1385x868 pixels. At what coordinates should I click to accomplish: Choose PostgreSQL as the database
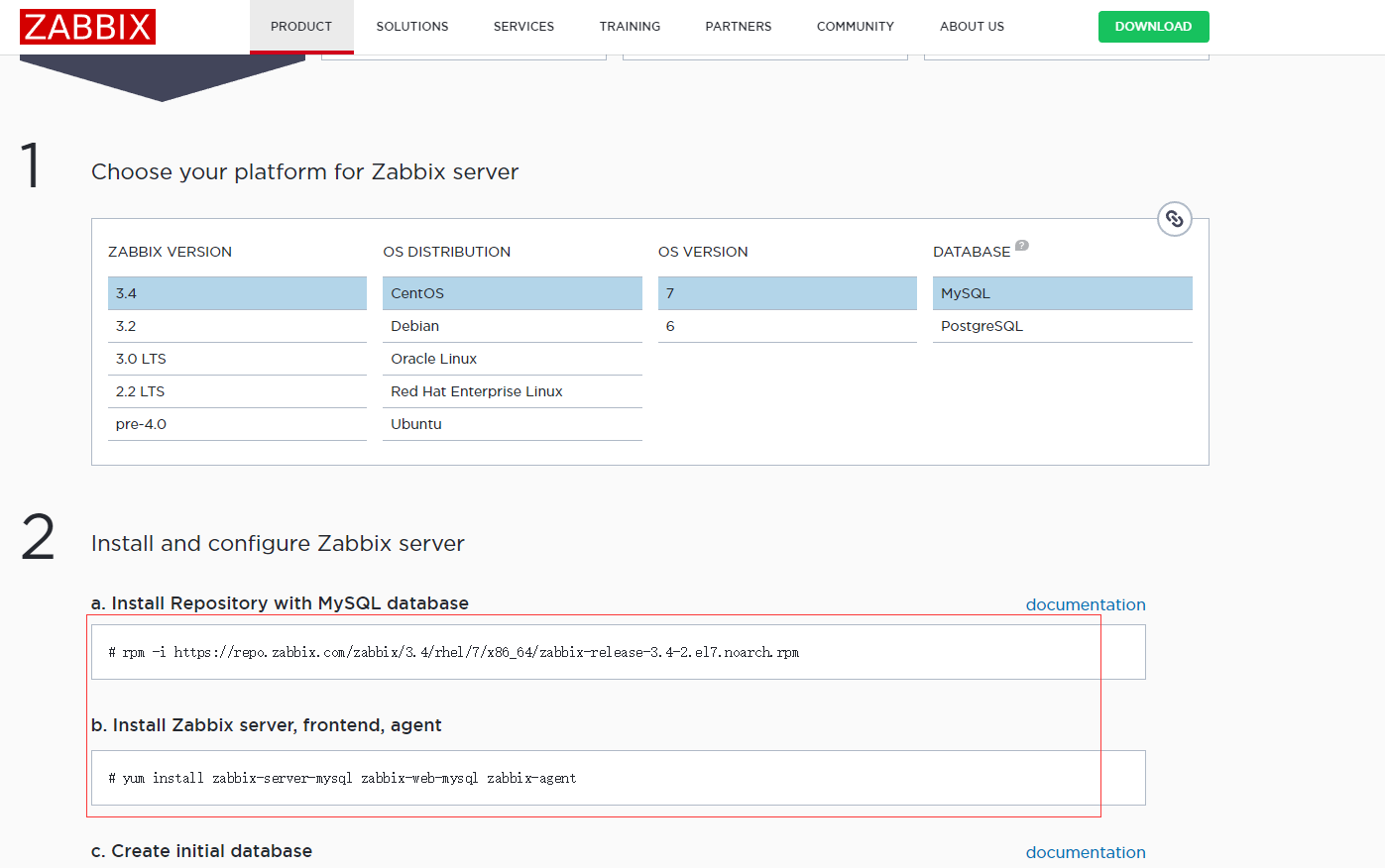1063,326
